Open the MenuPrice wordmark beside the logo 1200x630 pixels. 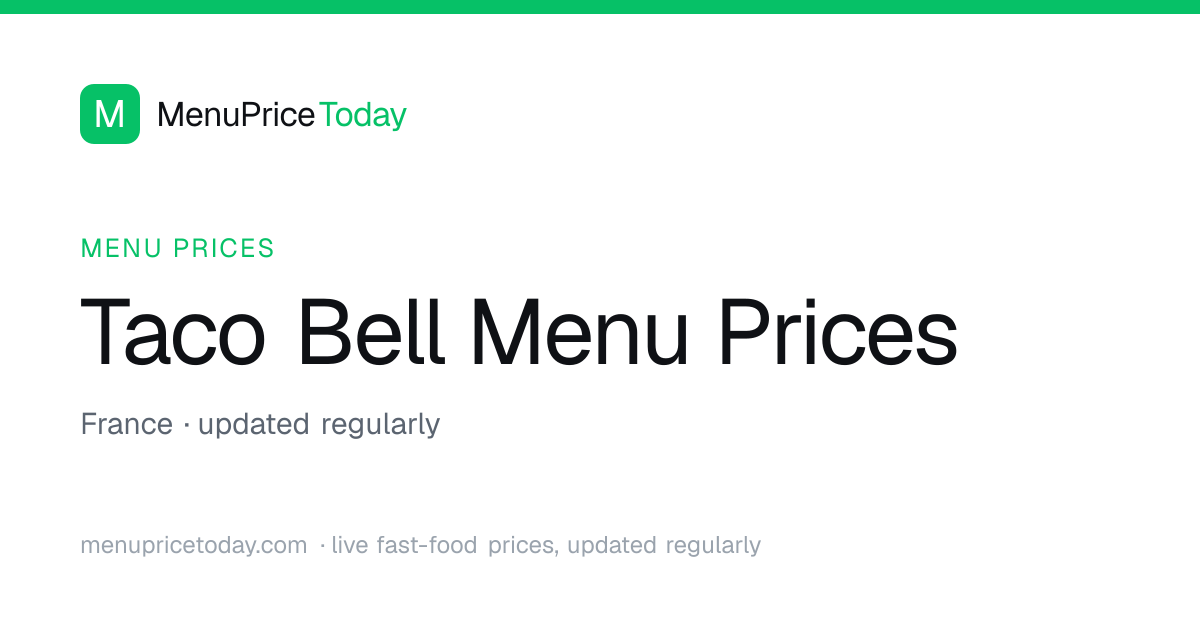236,115
